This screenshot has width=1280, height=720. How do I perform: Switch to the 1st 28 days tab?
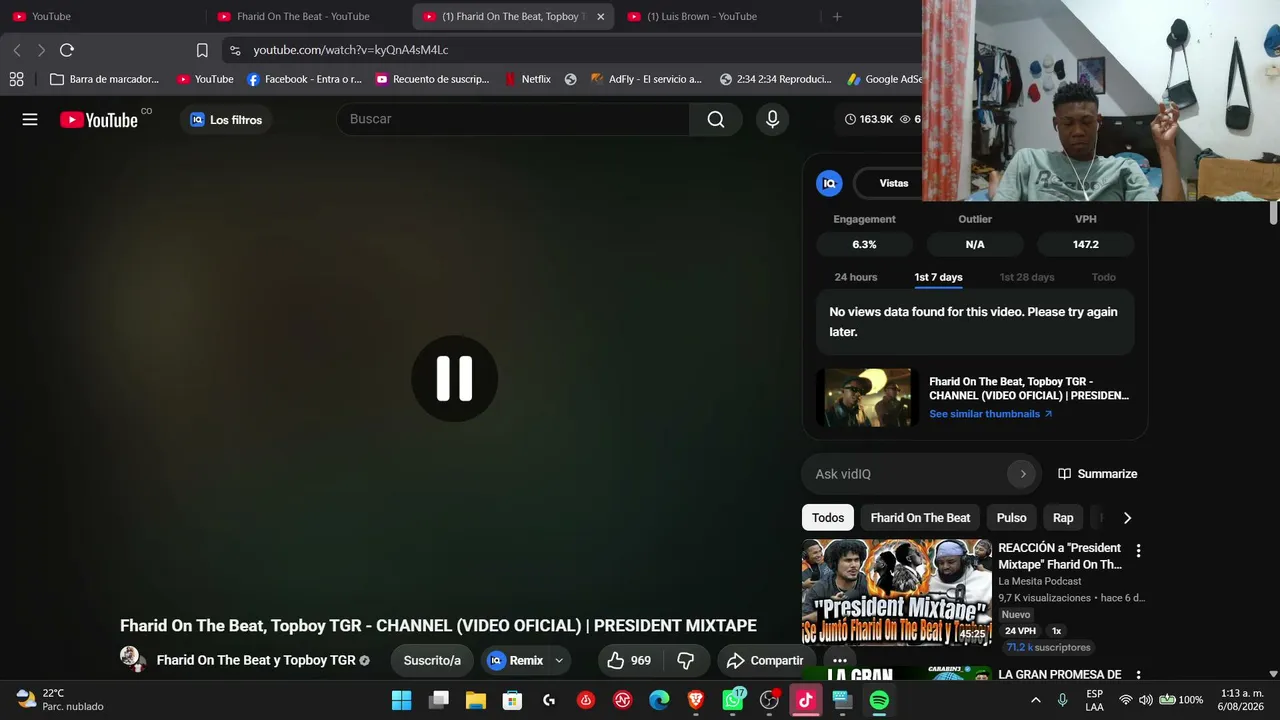[1027, 277]
